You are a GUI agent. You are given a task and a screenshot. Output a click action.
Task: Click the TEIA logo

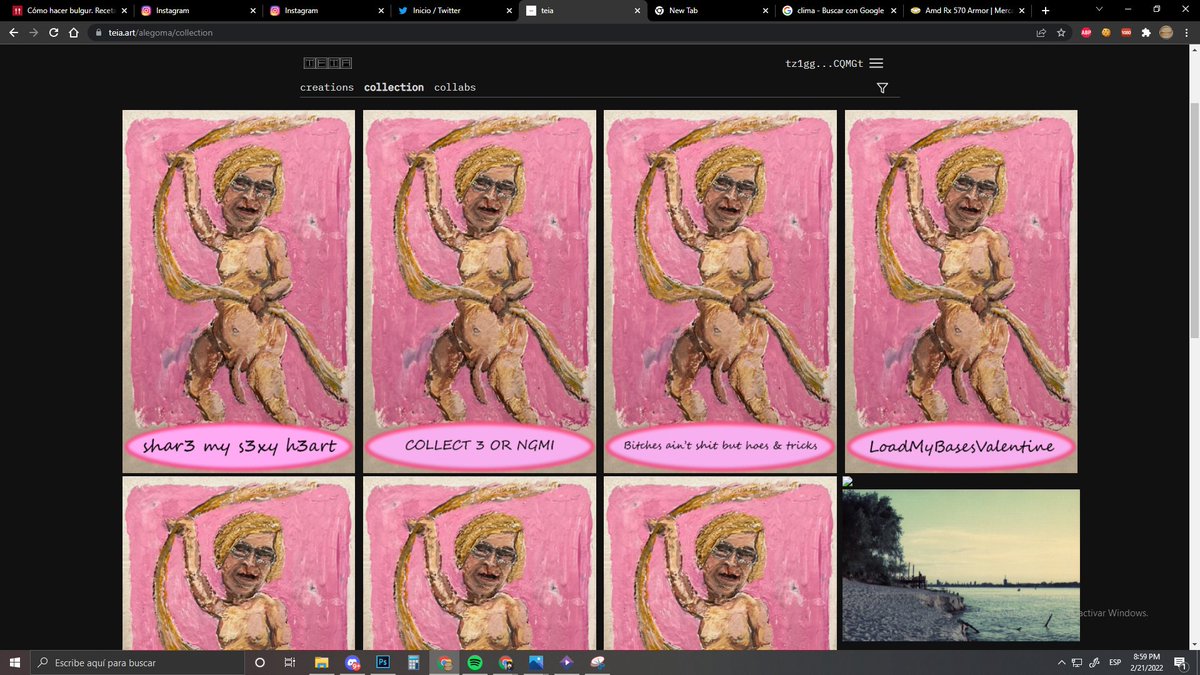(327, 63)
